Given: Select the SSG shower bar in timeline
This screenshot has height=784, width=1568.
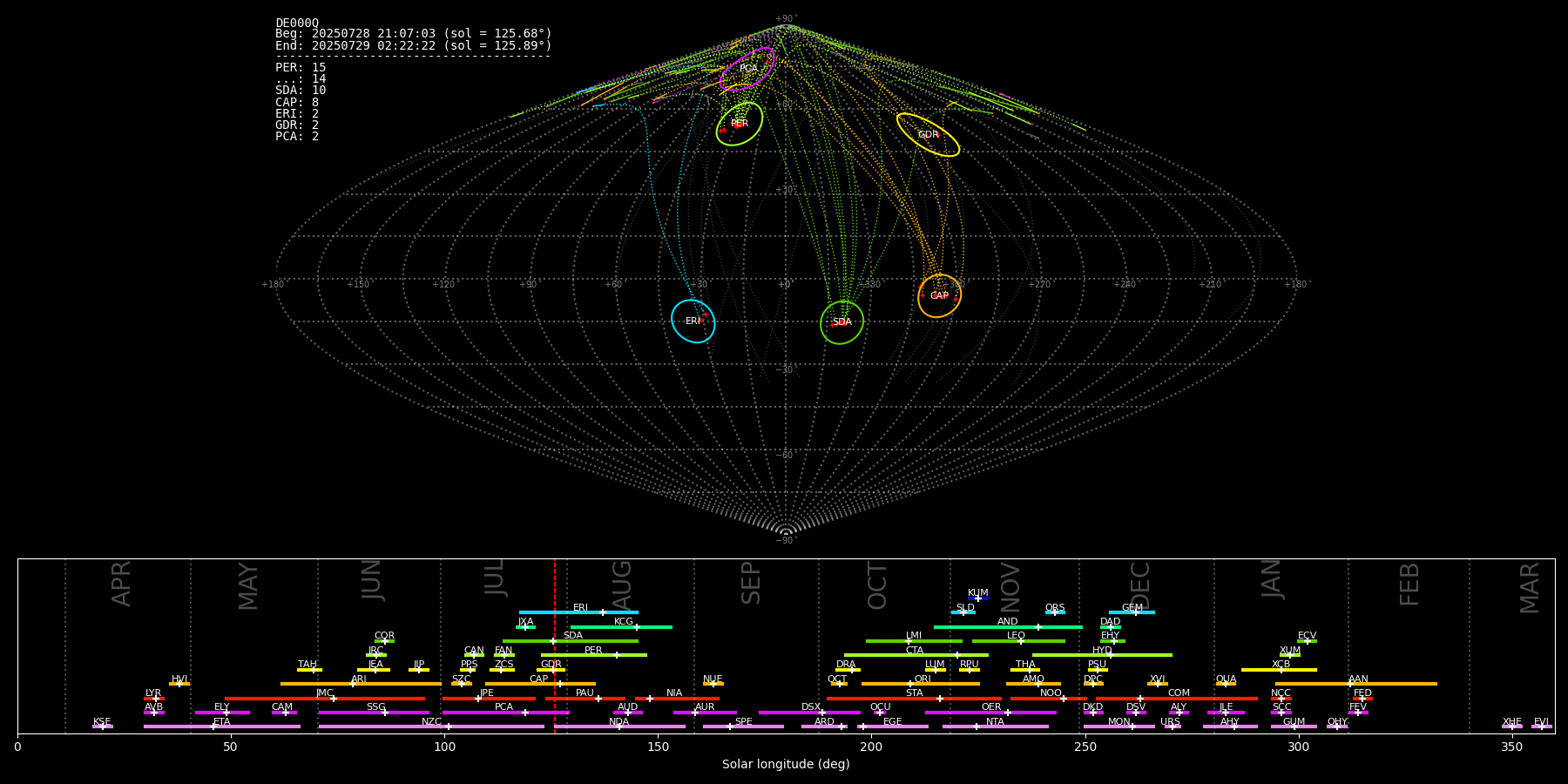Looking at the screenshot, I should click(374, 713).
